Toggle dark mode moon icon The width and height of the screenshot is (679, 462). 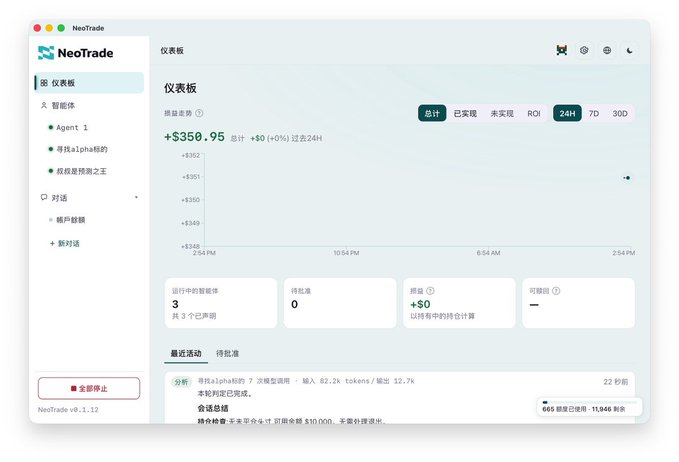[x=630, y=50]
